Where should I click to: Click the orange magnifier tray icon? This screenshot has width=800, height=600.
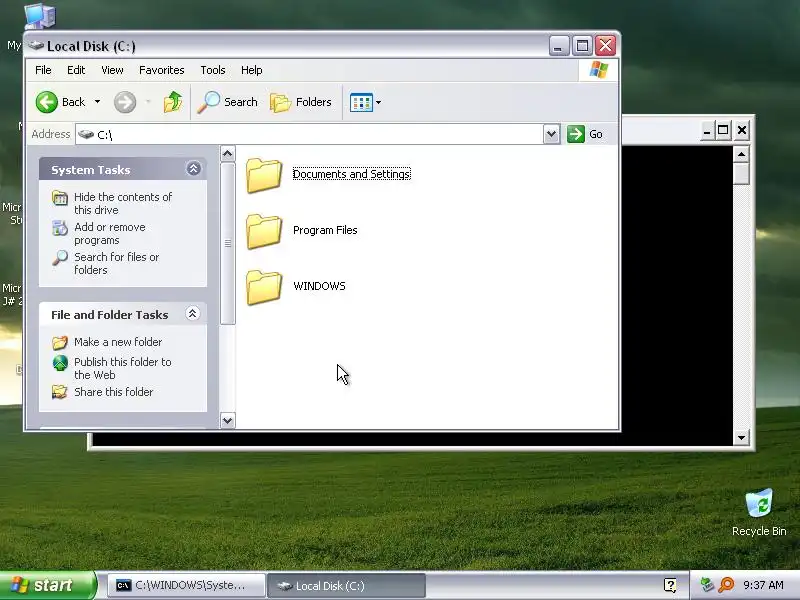(726, 585)
